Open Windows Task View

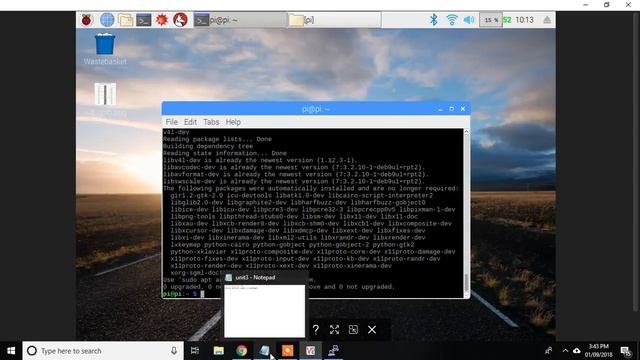click(195, 351)
